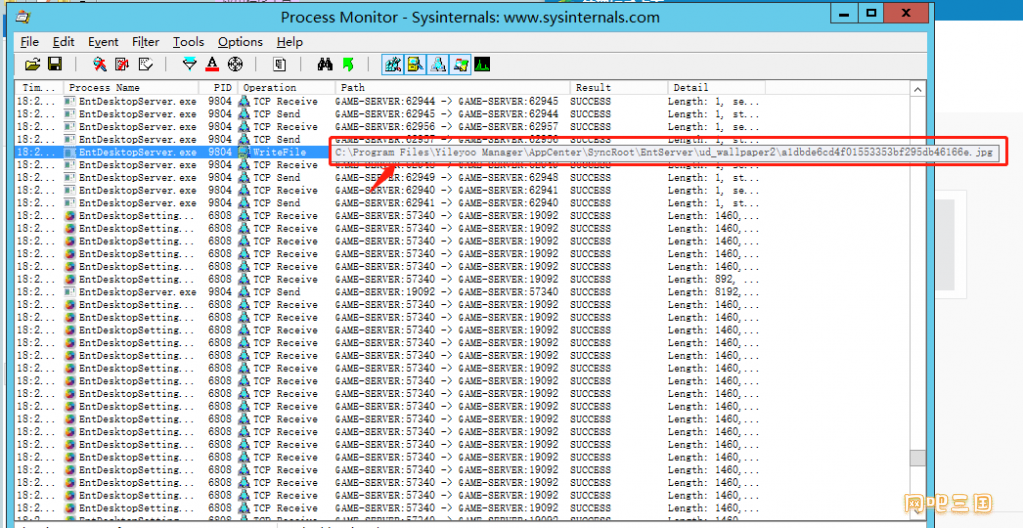Select the highlighted WriteFile operation cell
Screen dimensions: 1023x528
coord(279,152)
